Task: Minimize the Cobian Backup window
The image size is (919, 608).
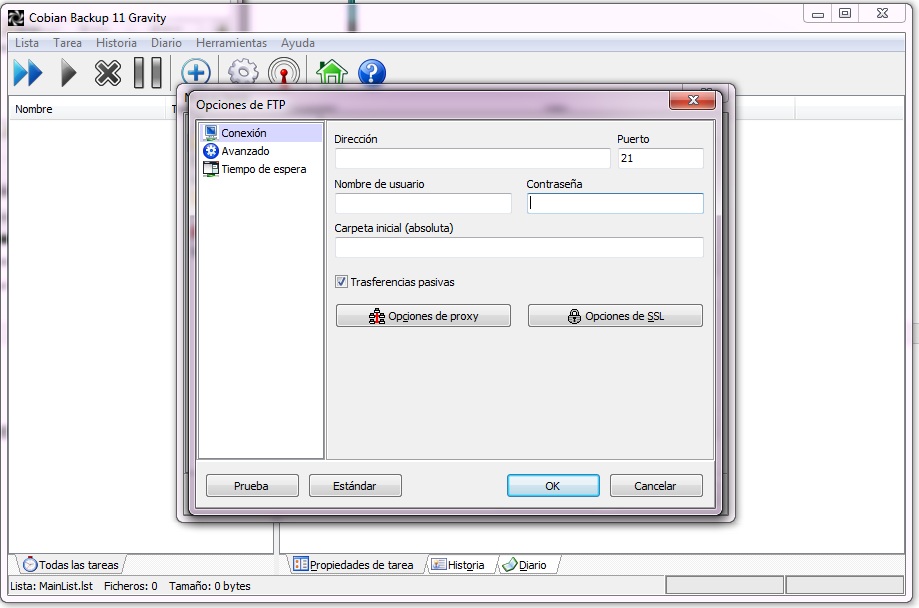Action: [x=818, y=13]
